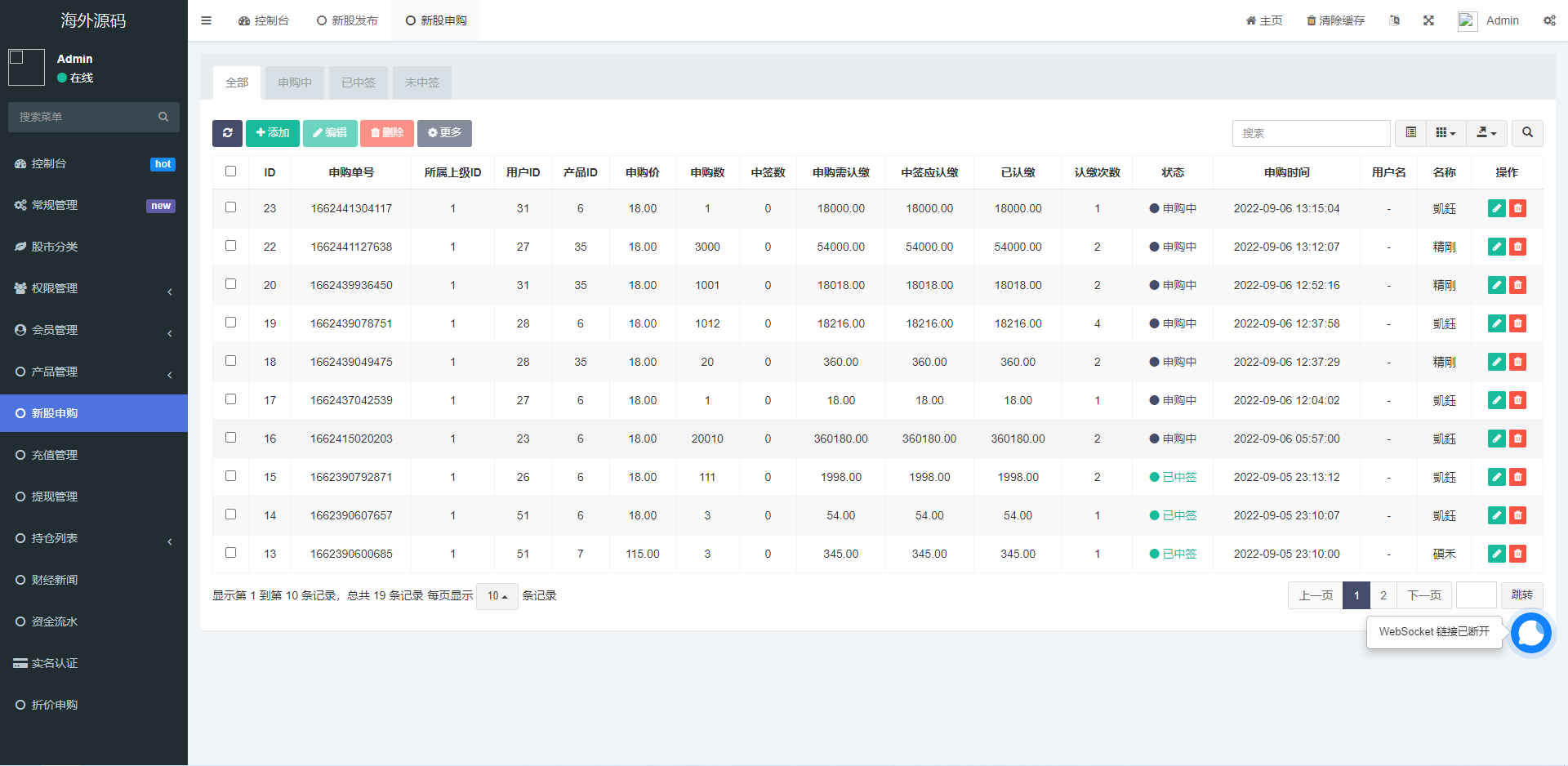Toggle the table view list icon
The image size is (1568, 766).
click(x=1410, y=133)
